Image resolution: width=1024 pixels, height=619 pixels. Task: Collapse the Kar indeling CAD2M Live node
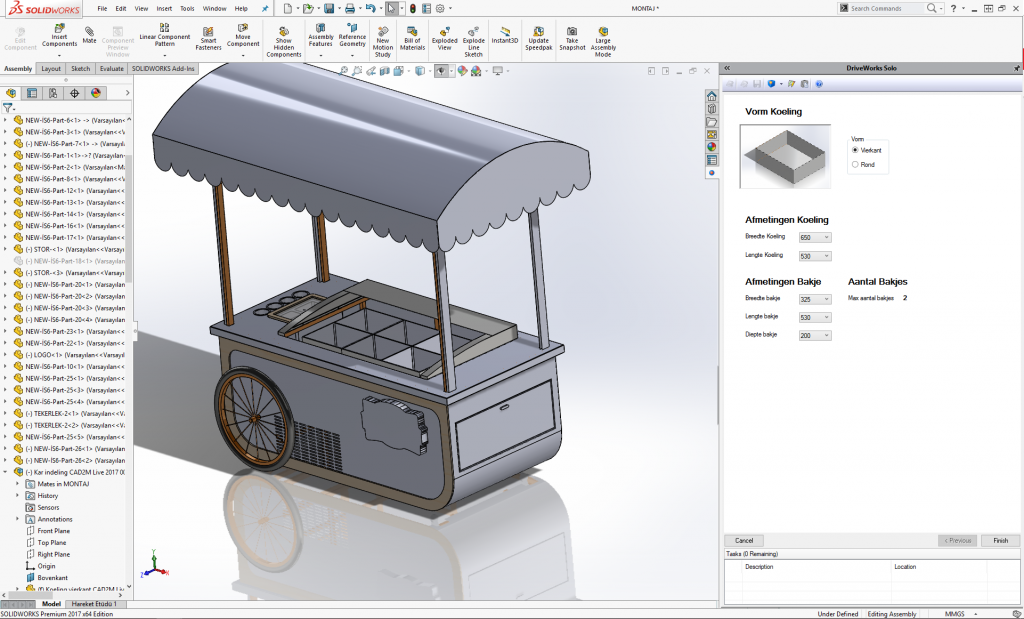tap(5, 472)
